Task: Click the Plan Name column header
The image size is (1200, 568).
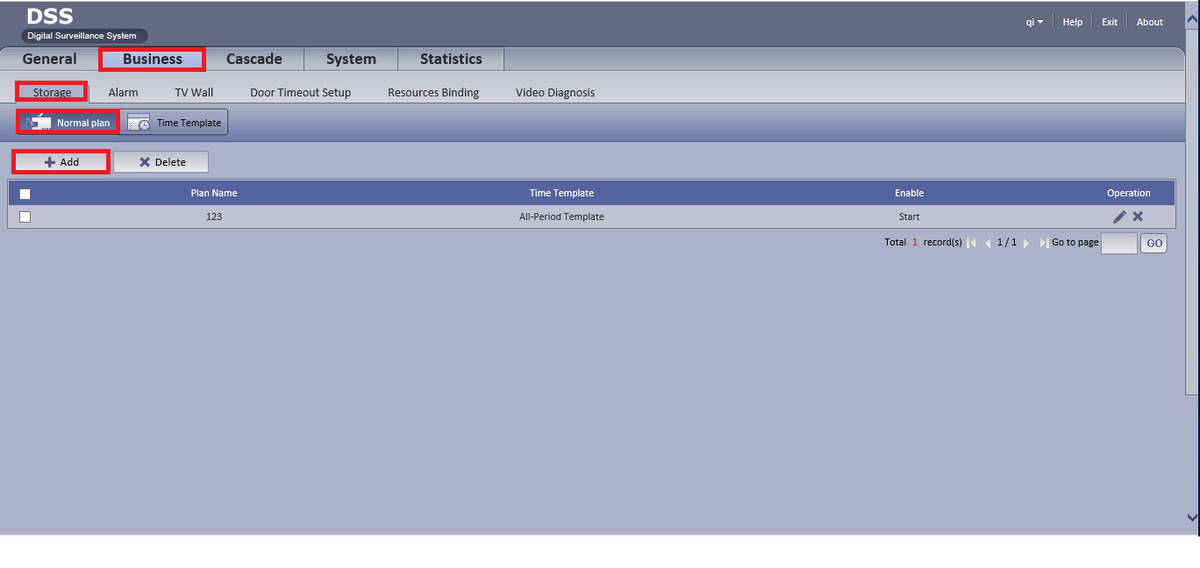Action: tap(214, 193)
